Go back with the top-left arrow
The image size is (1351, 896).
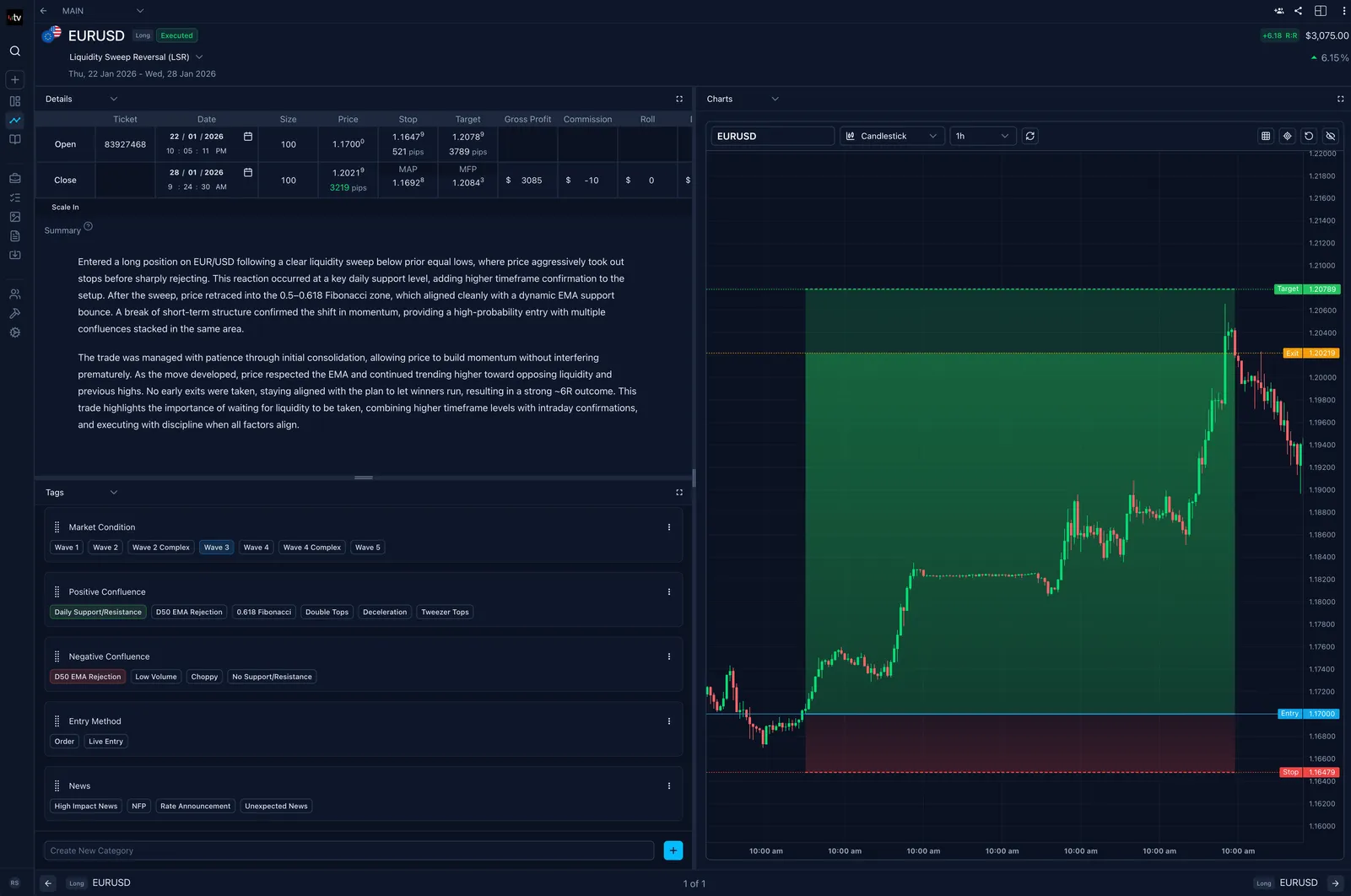click(43, 11)
